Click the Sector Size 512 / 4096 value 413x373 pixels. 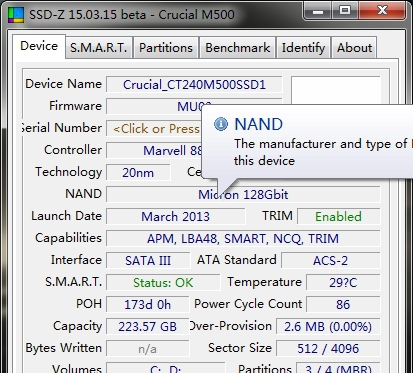(328, 349)
